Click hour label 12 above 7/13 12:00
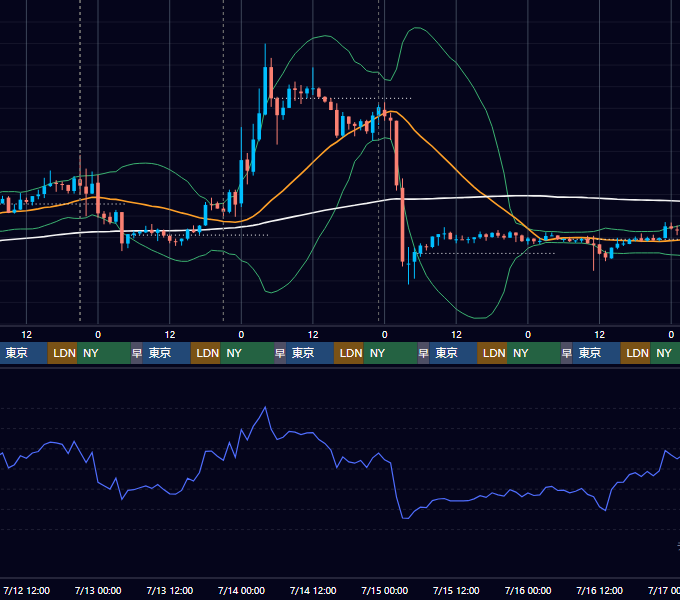Image resolution: width=680 pixels, height=600 pixels. click(170, 335)
